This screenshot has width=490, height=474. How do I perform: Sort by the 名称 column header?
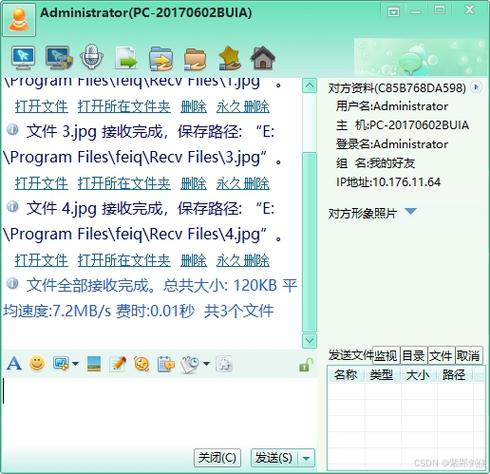[346, 375]
